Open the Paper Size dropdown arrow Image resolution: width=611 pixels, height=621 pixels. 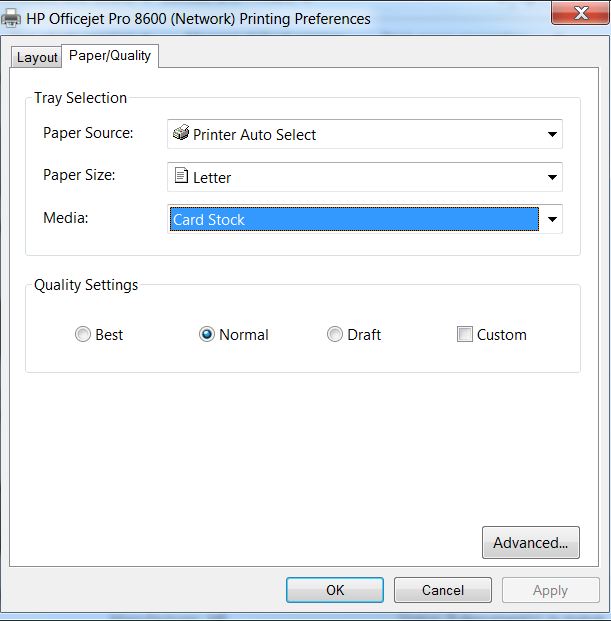pos(552,177)
